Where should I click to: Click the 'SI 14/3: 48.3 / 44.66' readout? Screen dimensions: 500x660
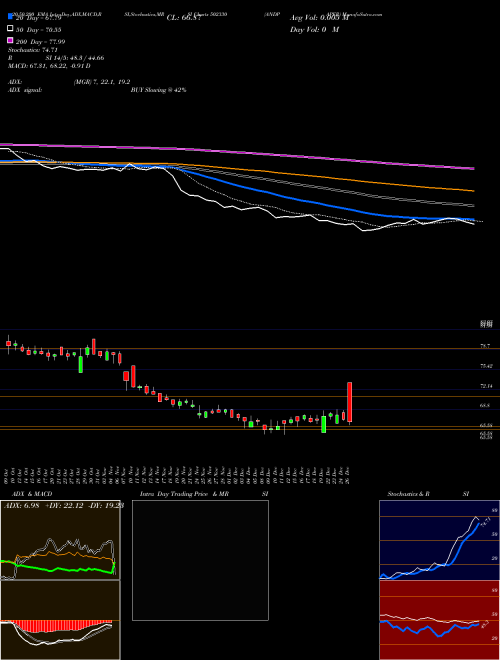[75, 58]
